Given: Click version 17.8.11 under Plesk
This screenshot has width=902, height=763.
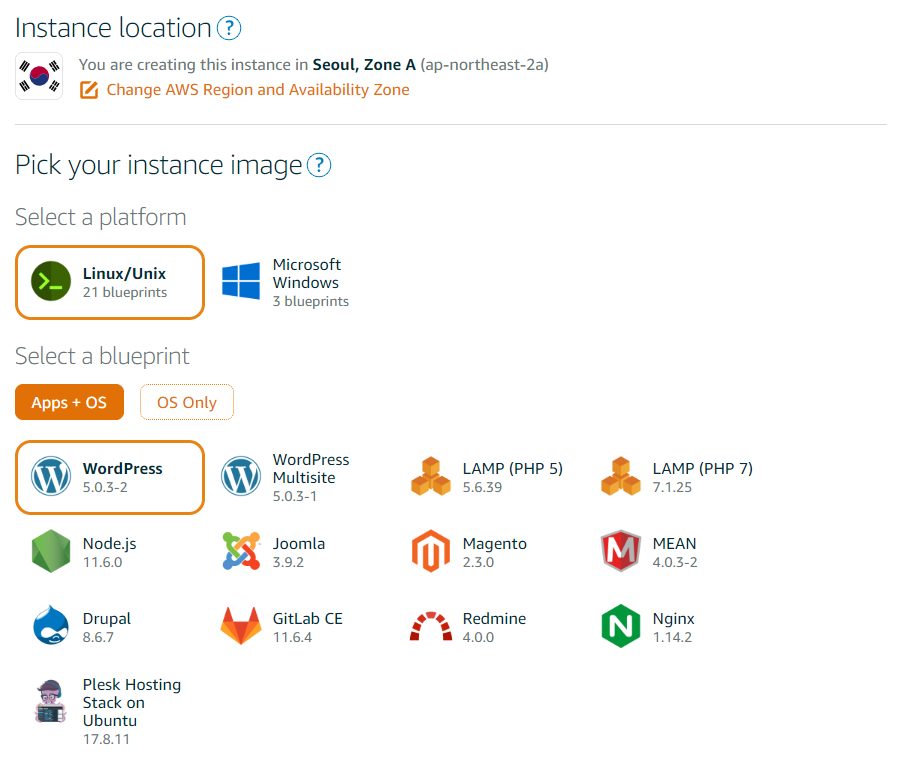Looking at the screenshot, I should click(106, 739).
